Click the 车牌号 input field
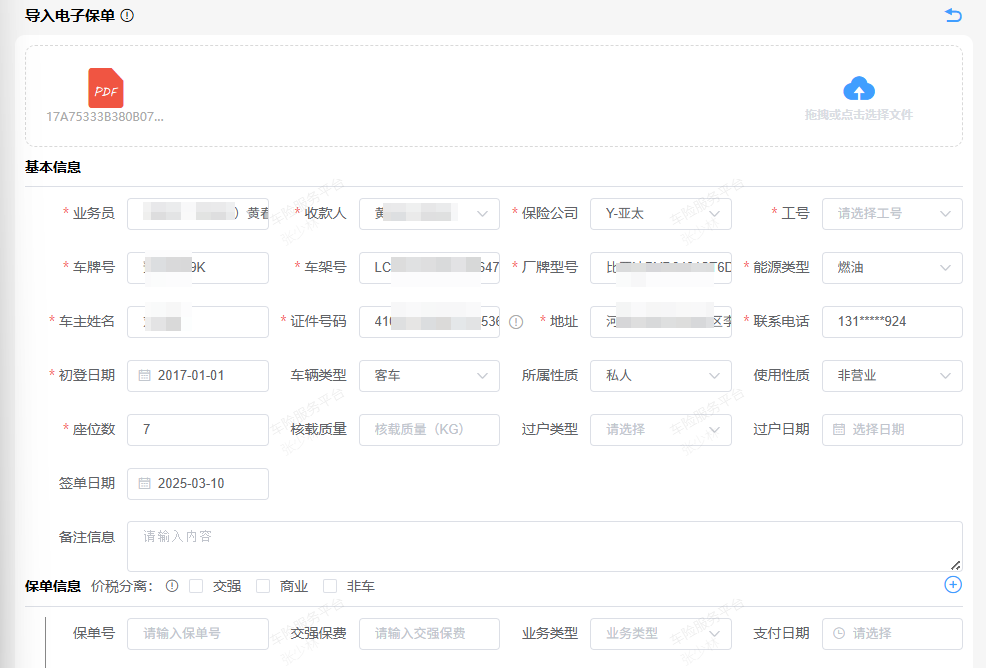The width and height of the screenshot is (986, 668). [198, 268]
